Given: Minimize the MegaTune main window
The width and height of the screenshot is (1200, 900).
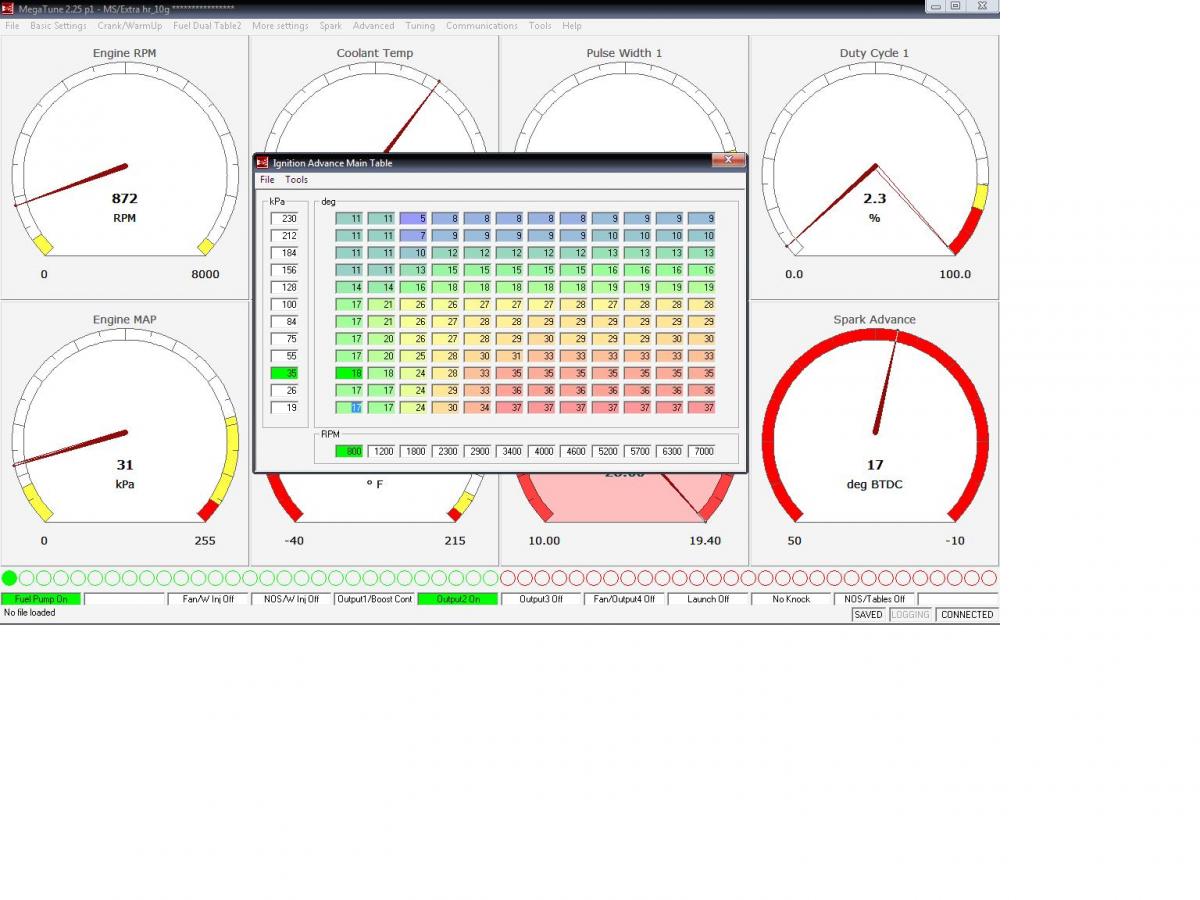Looking at the screenshot, I should click(934, 6).
